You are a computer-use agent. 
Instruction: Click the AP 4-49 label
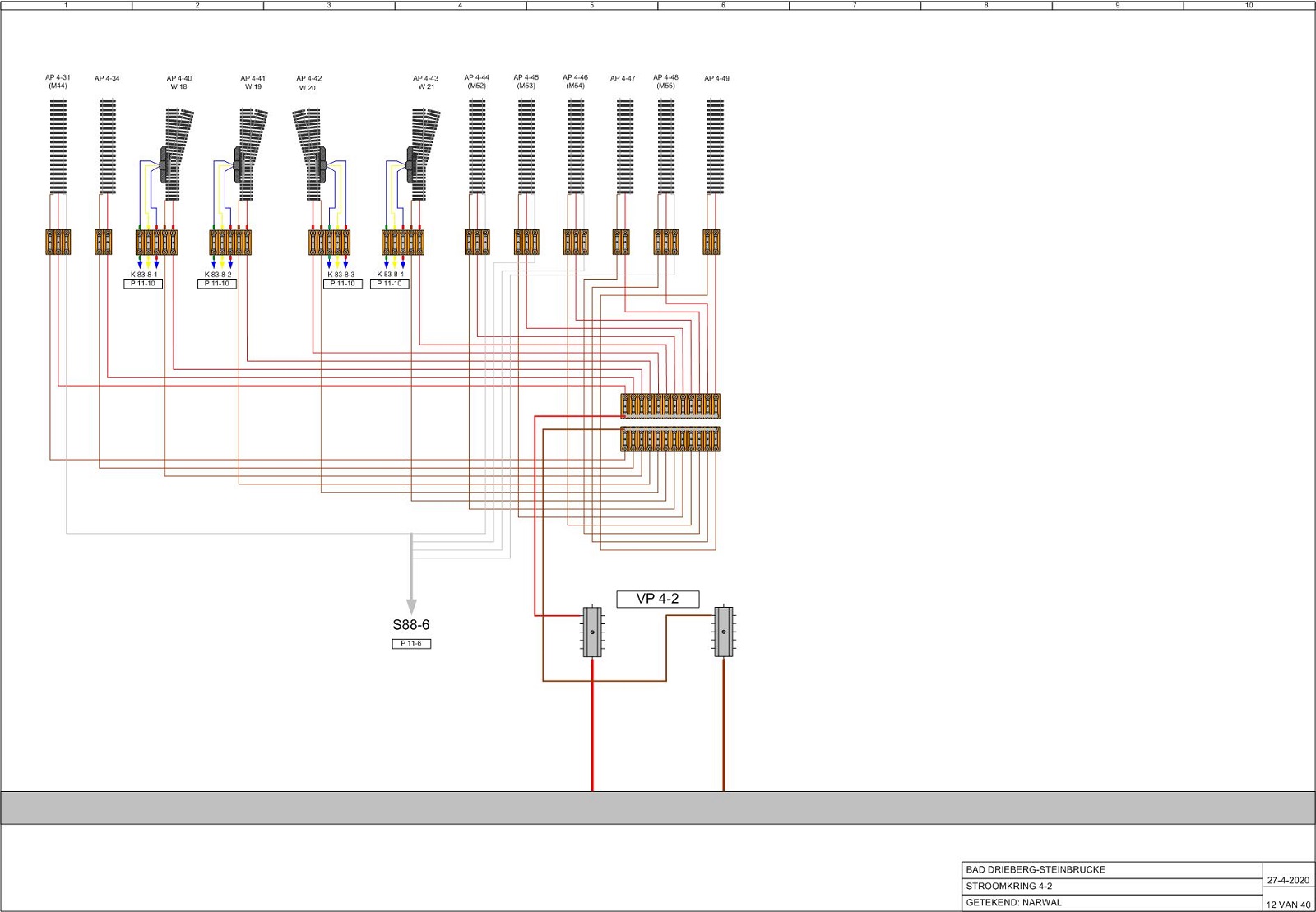tap(717, 79)
